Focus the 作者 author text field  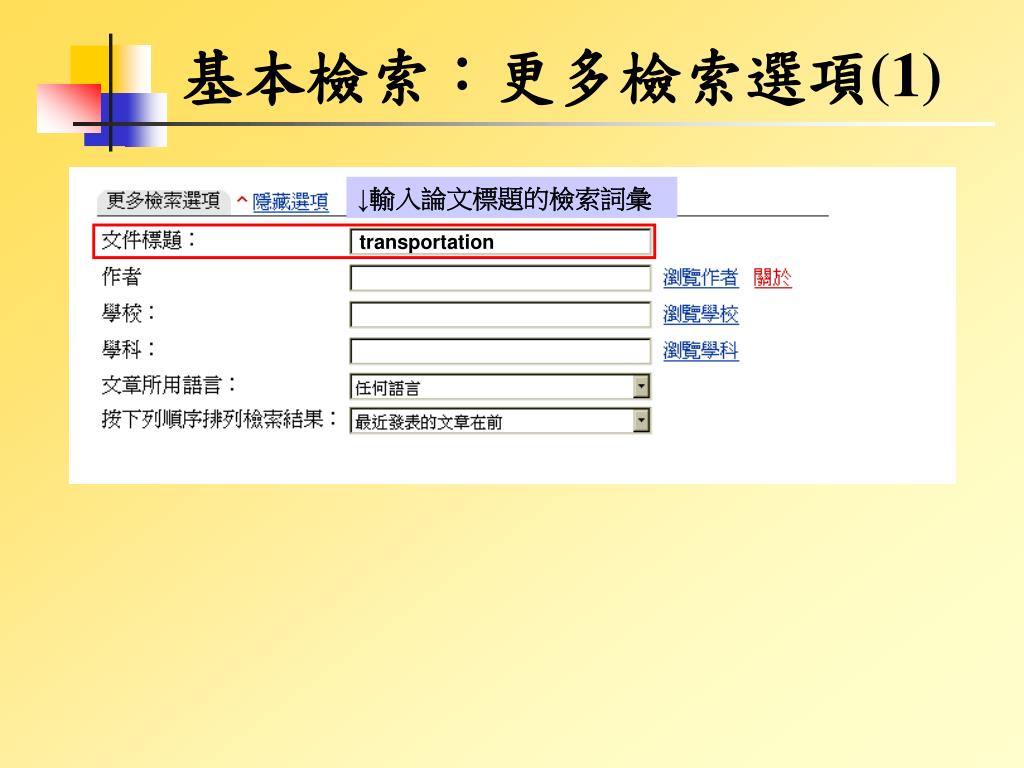pos(500,278)
